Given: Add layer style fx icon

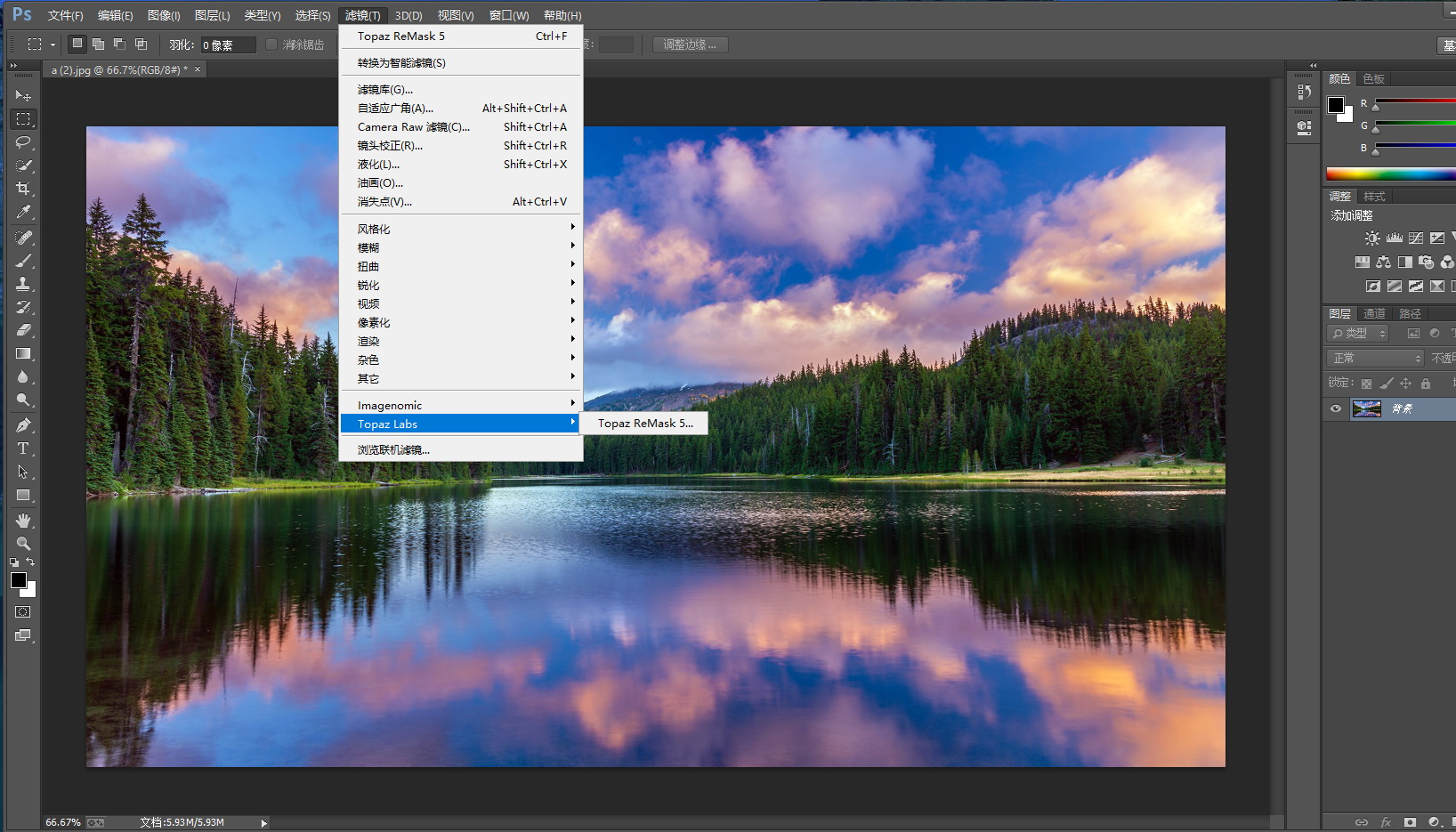Looking at the screenshot, I should pyautogui.click(x=1386, y=822).
